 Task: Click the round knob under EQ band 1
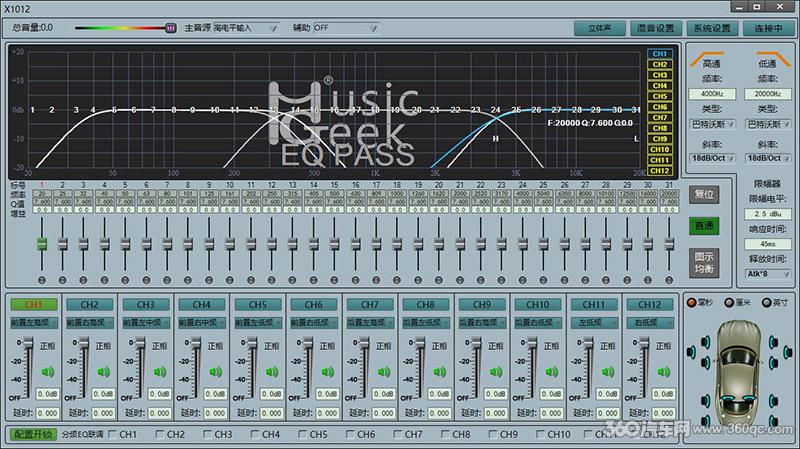[x=42, y=280]
